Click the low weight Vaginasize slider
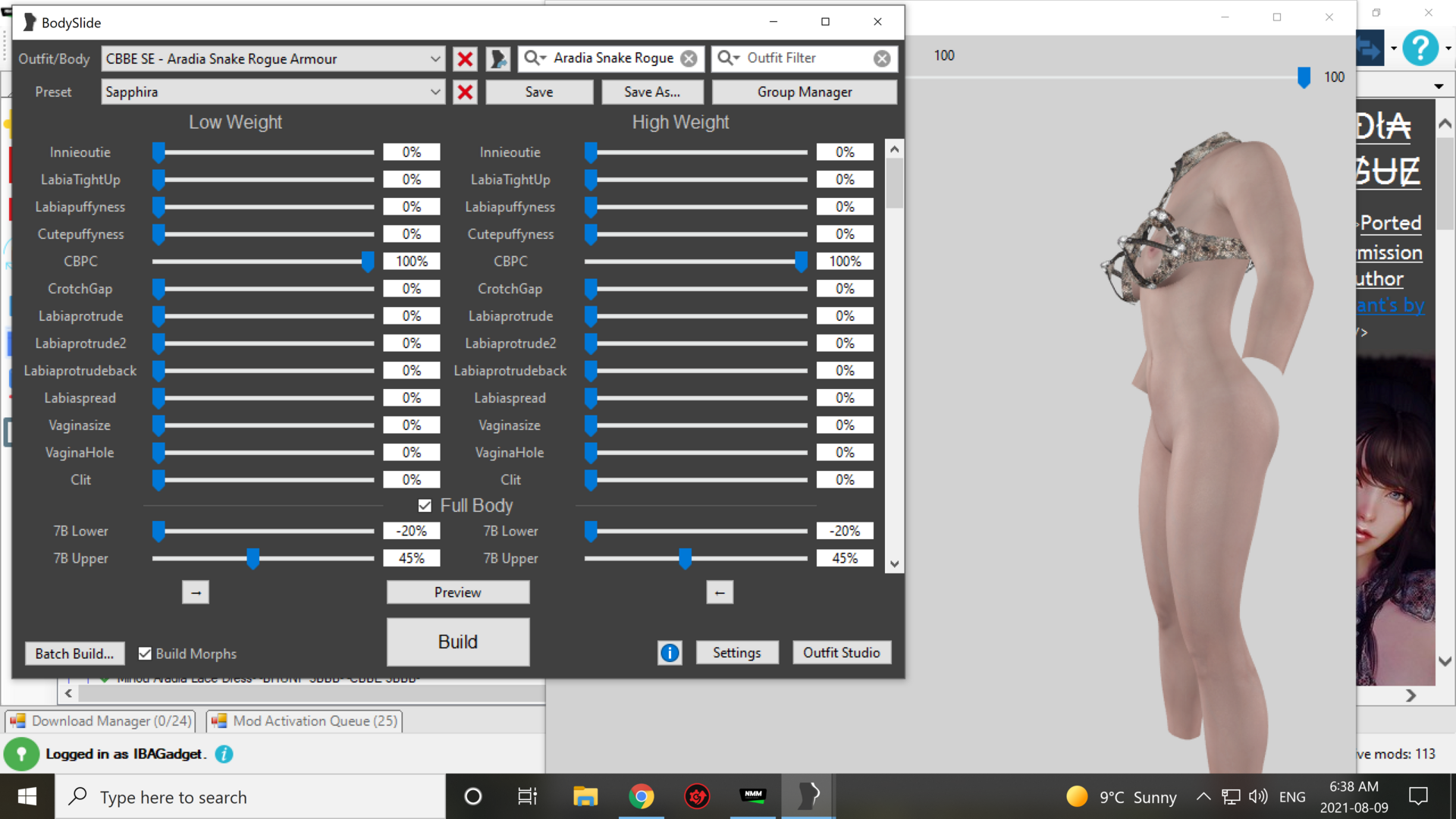The image size is (1456, 819). point(263,425)
